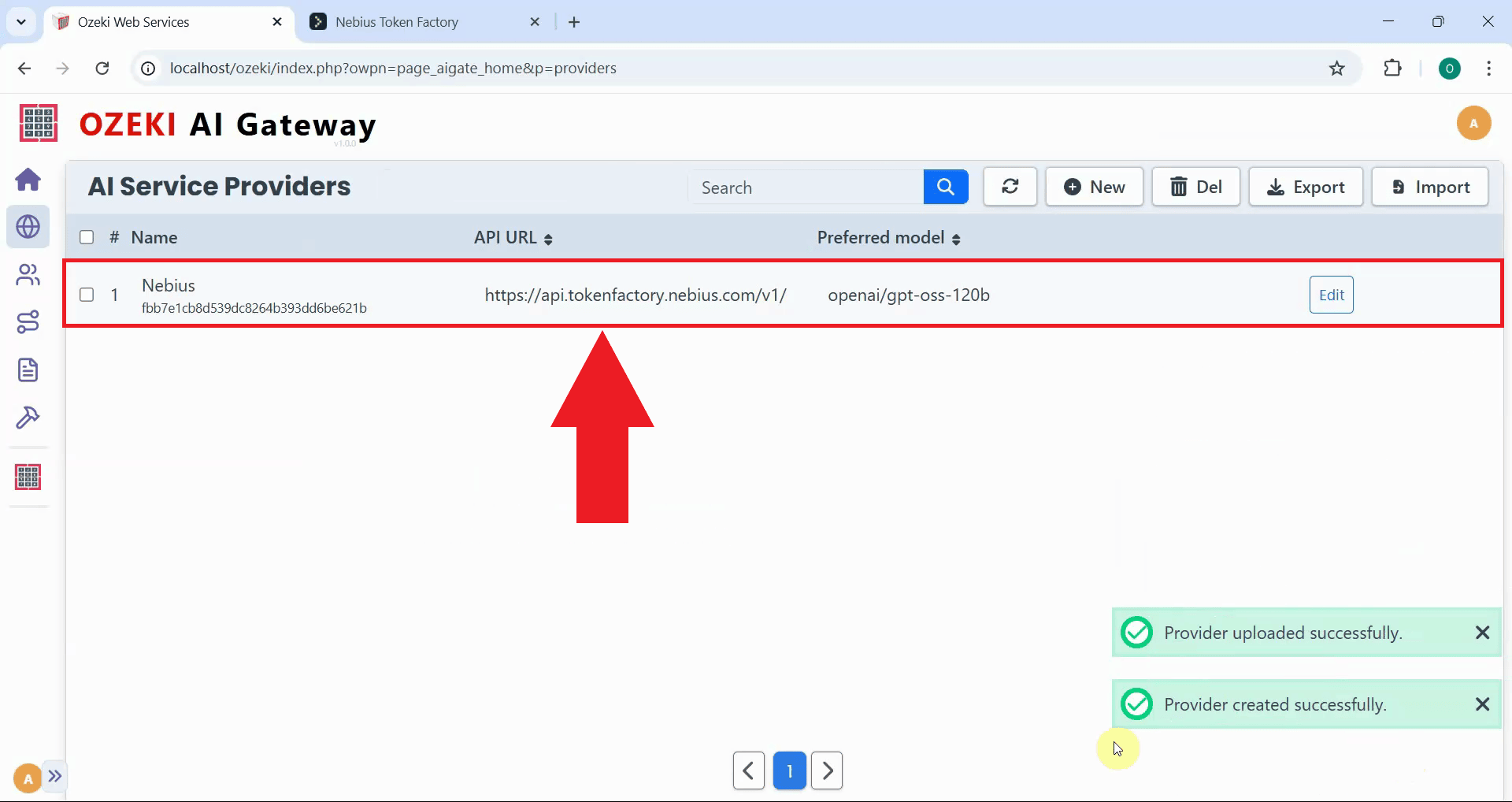This screenshot has width=1512, height=802.
Task: Click the refresh list icon button
Action: pos(1010,187)
